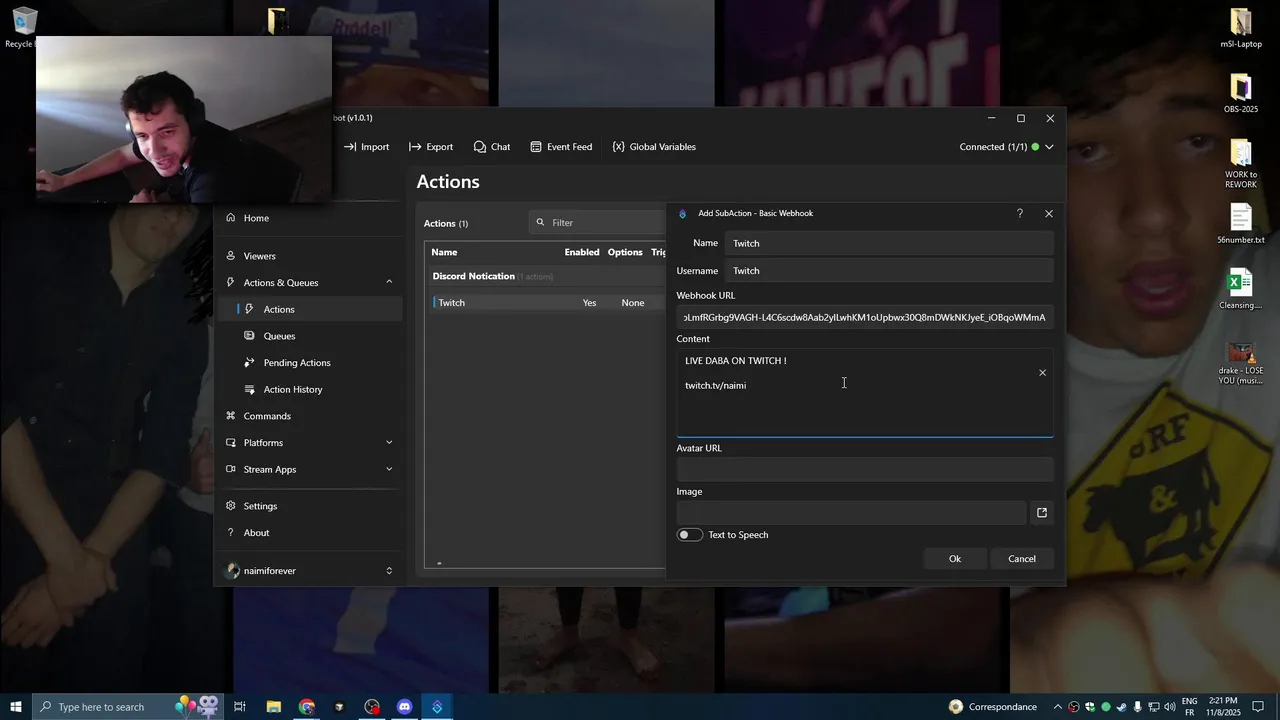Click the Viewers person icon
Viewport: 1280px width, 720px height.
click(231, 256)
